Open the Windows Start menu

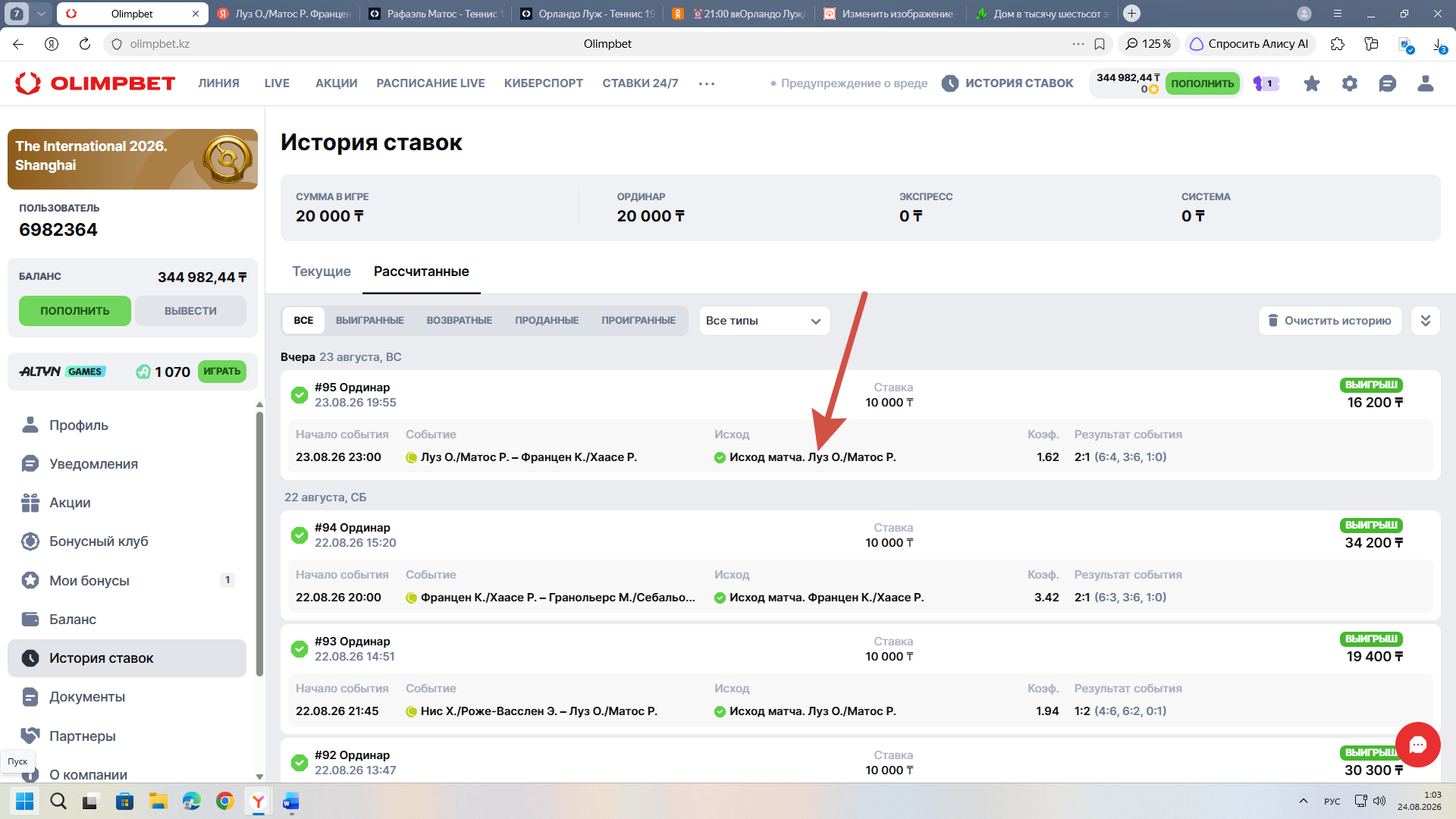click(x=24, y=801)
